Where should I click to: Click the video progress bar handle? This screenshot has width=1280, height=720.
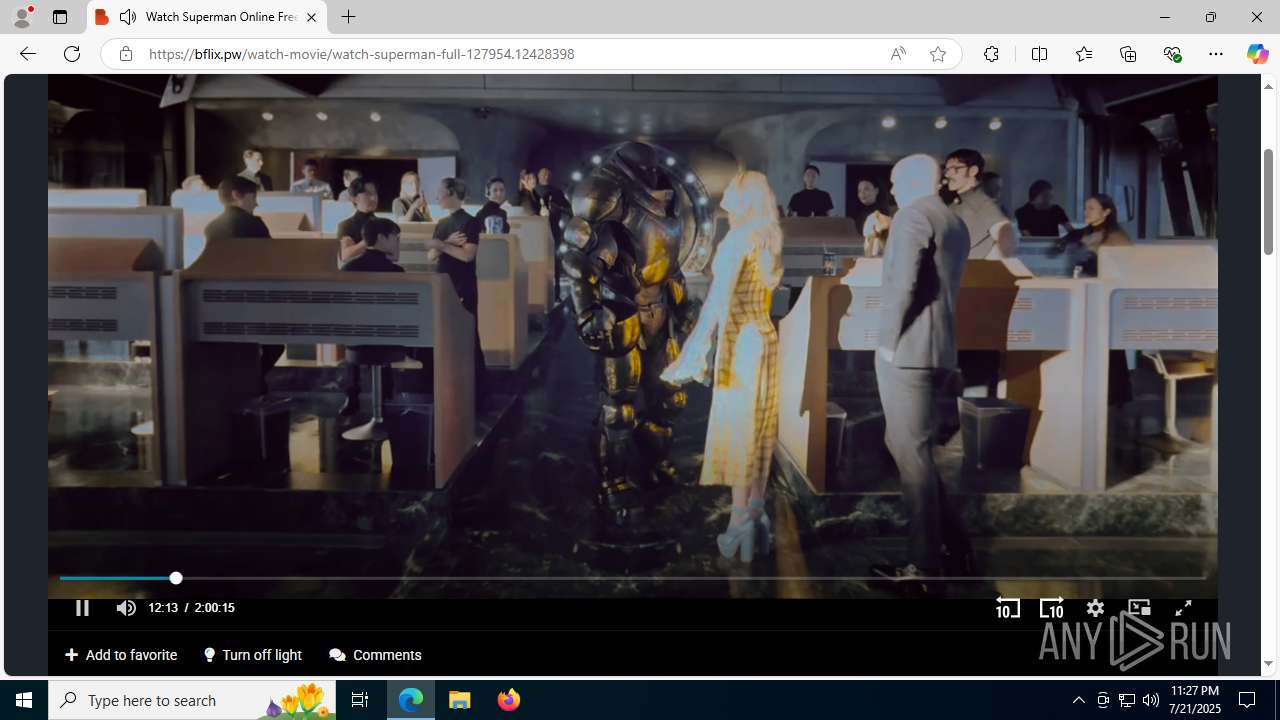click(x=176, y=578)
